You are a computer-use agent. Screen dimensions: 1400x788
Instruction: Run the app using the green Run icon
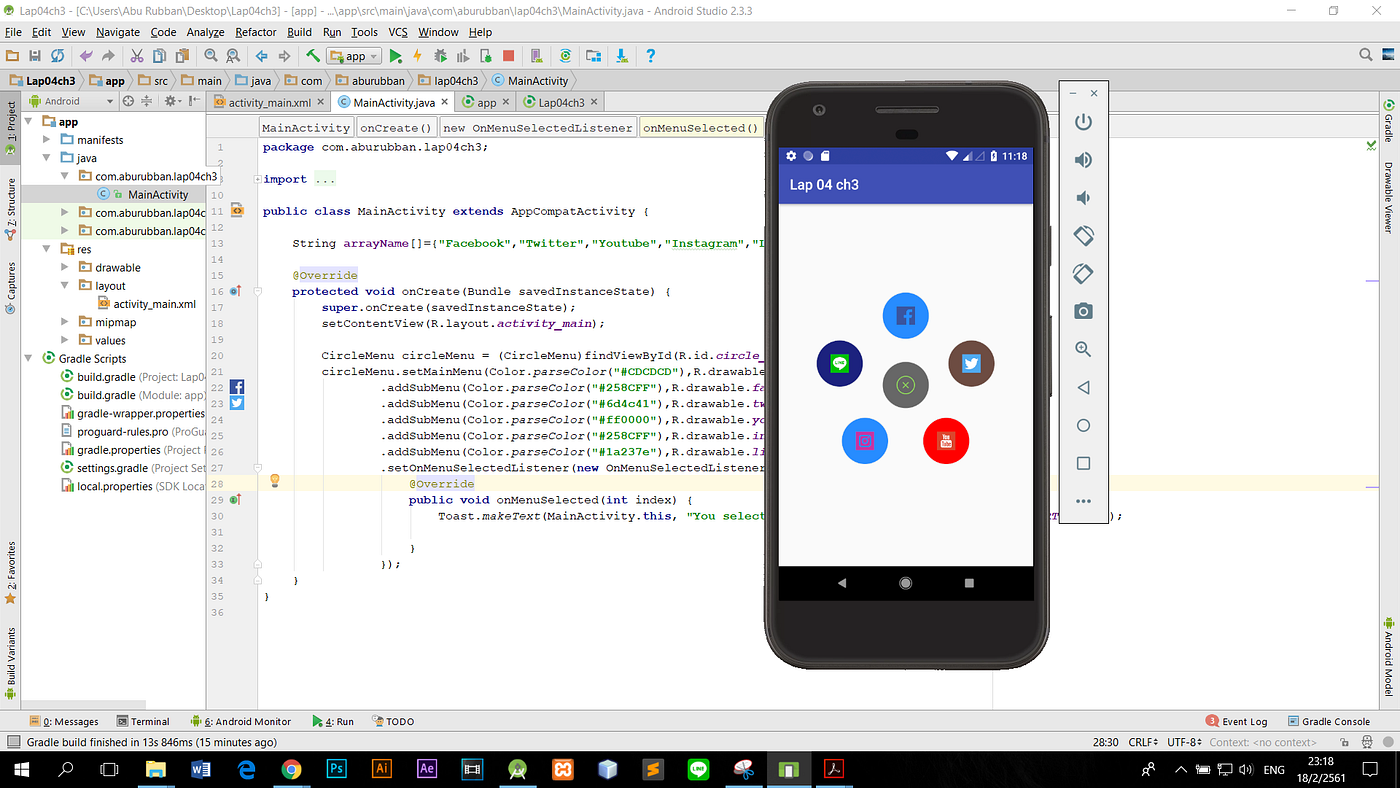point(396,56)
